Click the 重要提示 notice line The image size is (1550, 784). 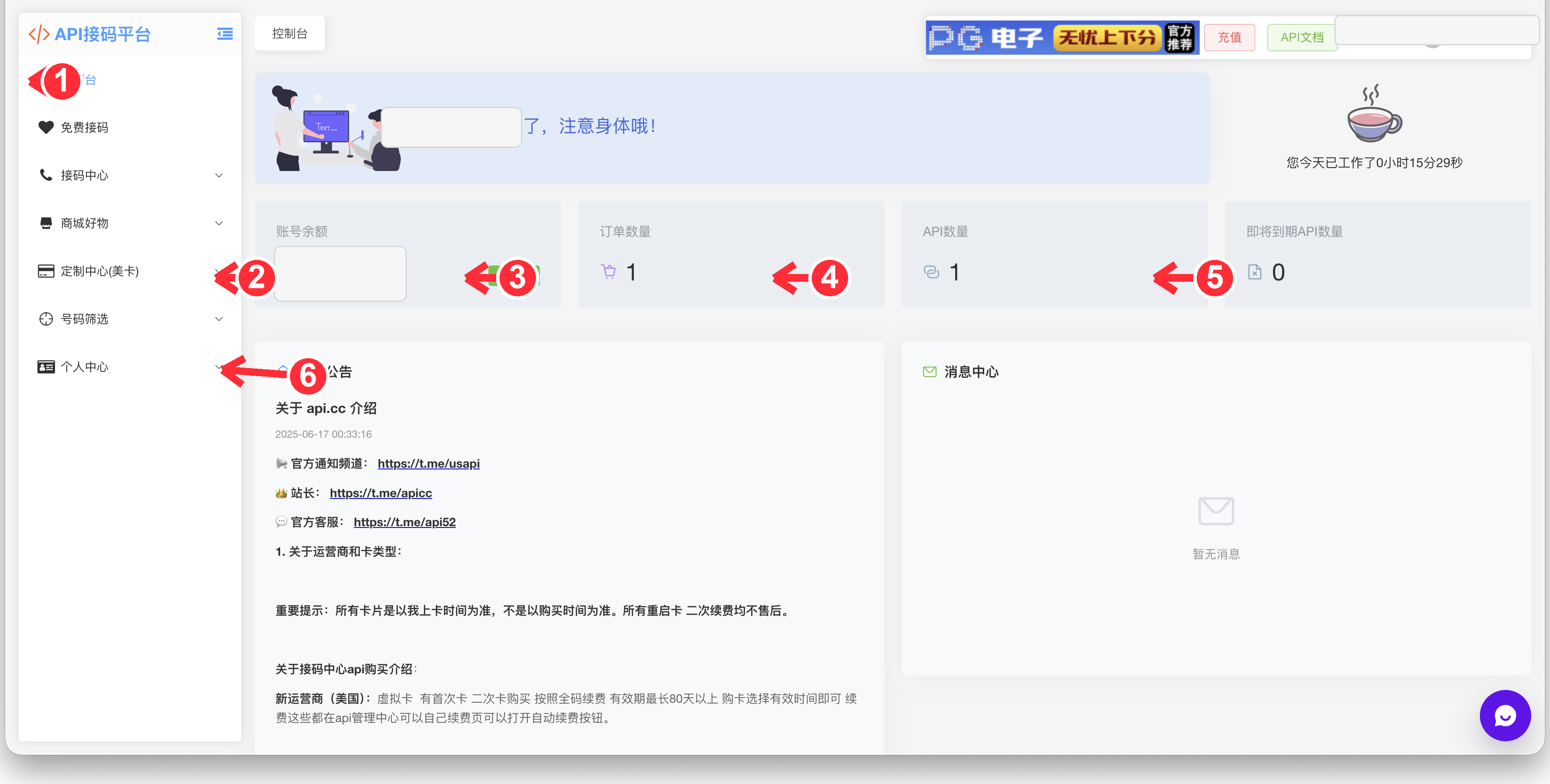tap(532, 610)
